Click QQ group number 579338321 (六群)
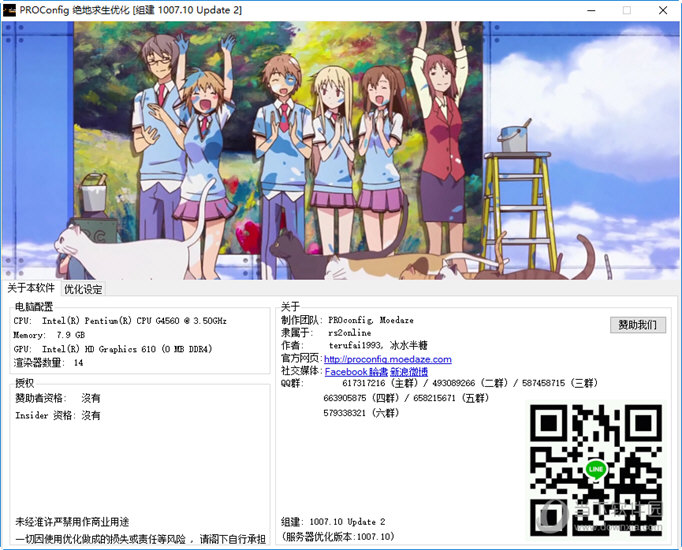 tap(361, 413)
